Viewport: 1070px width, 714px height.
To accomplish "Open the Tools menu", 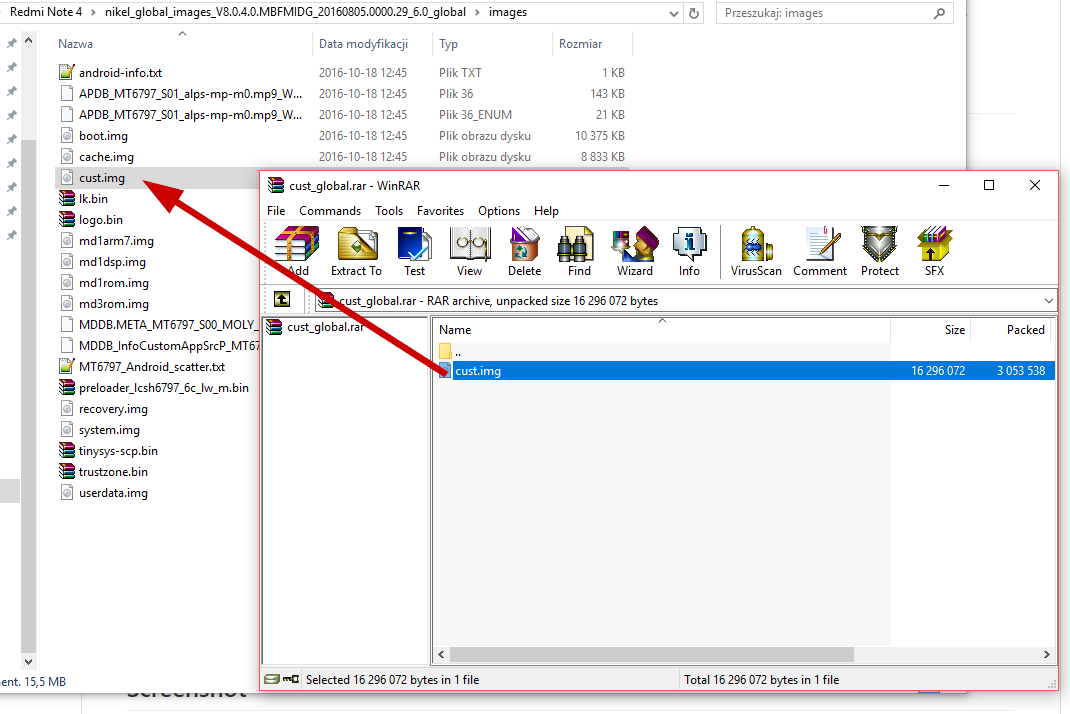I will click(x=389, y=211).
